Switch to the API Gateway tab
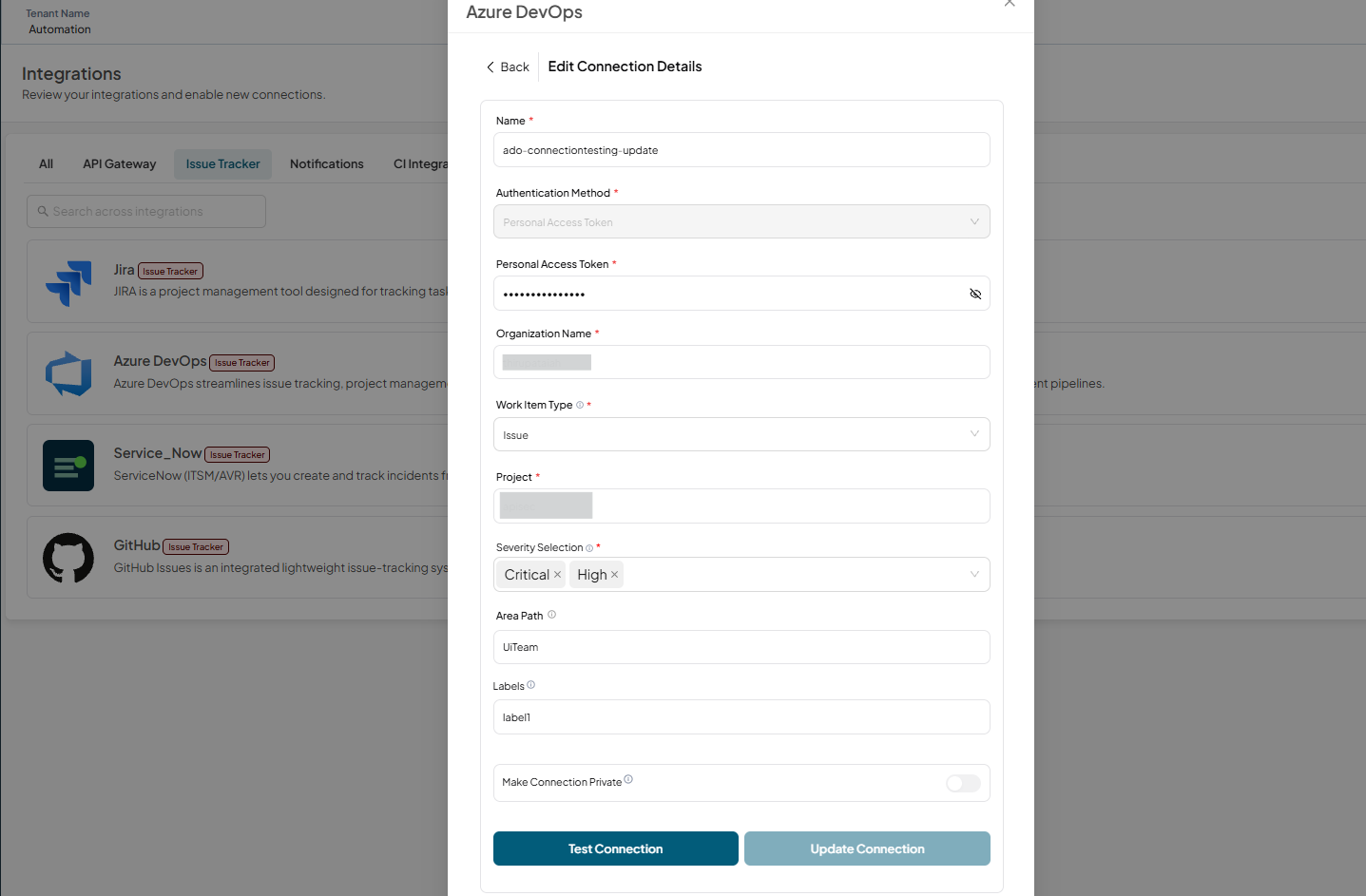 pyautogui.click(x=120, y=163)
